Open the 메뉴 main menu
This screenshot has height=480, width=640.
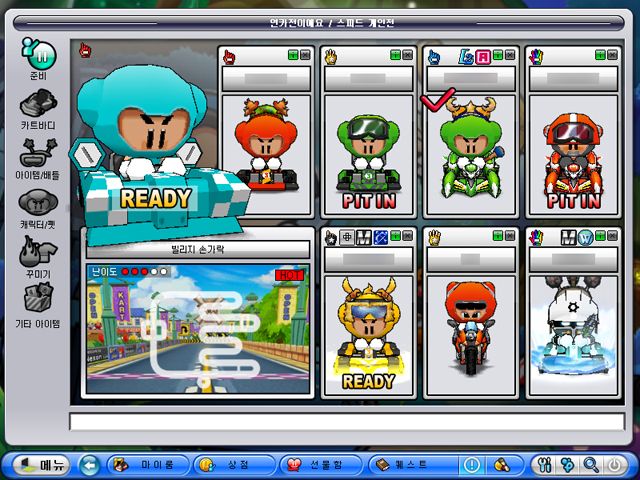click(41, 464)
